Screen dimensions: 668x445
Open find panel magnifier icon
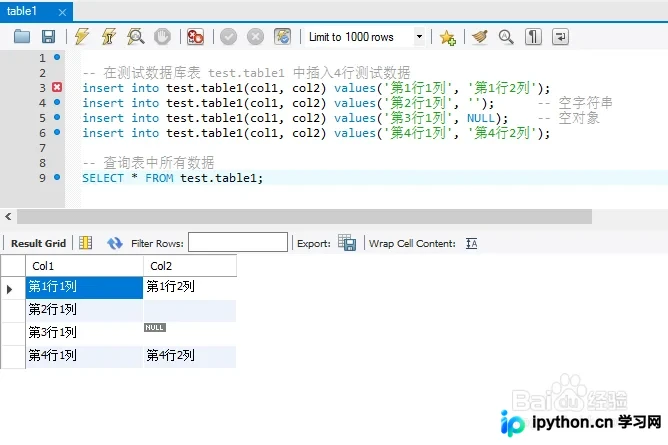(506, 37)
